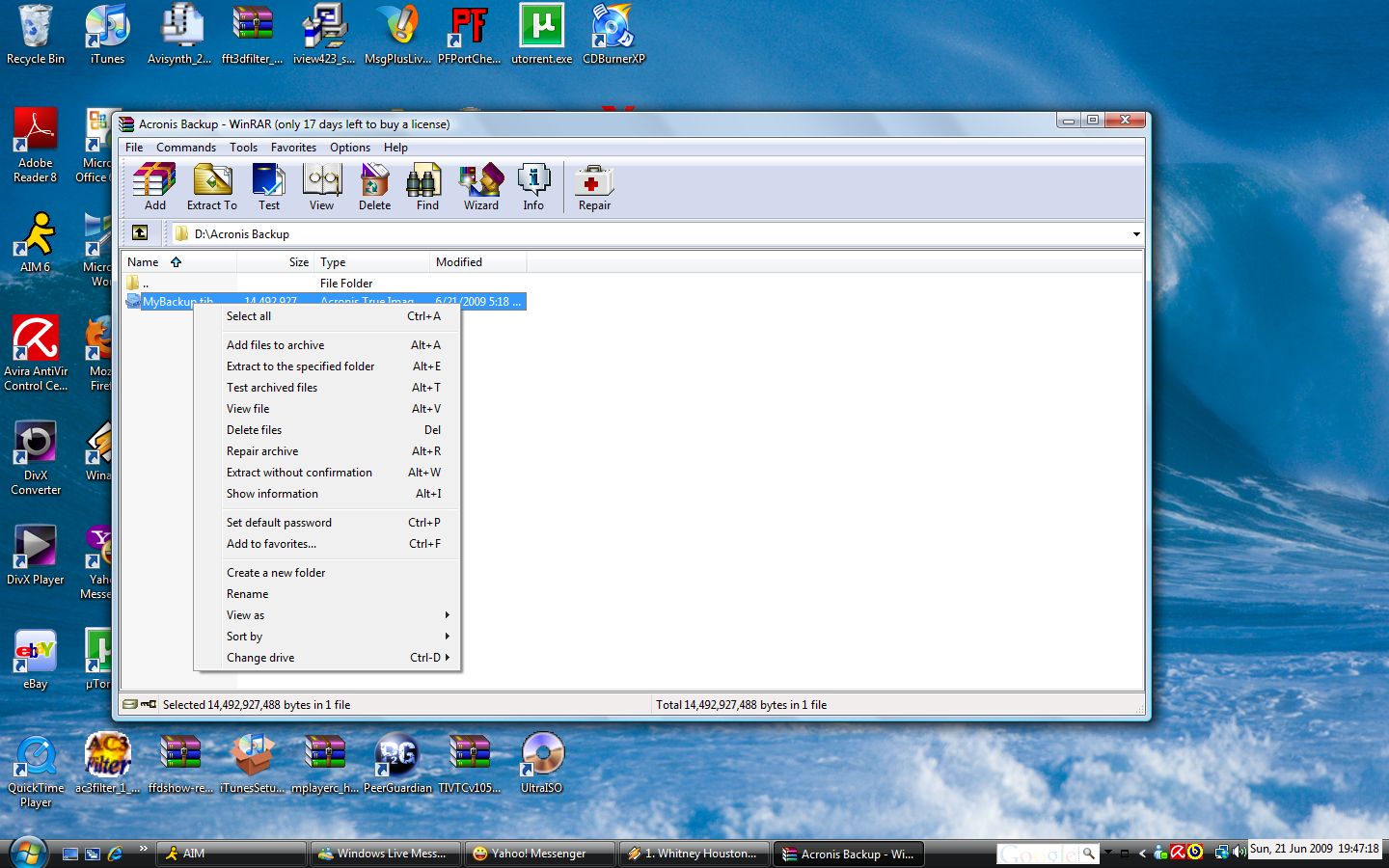The width and height of the screenshot is (1389, 868).
Task: Choose Extract to the specified folder
Action: [328, 366]
